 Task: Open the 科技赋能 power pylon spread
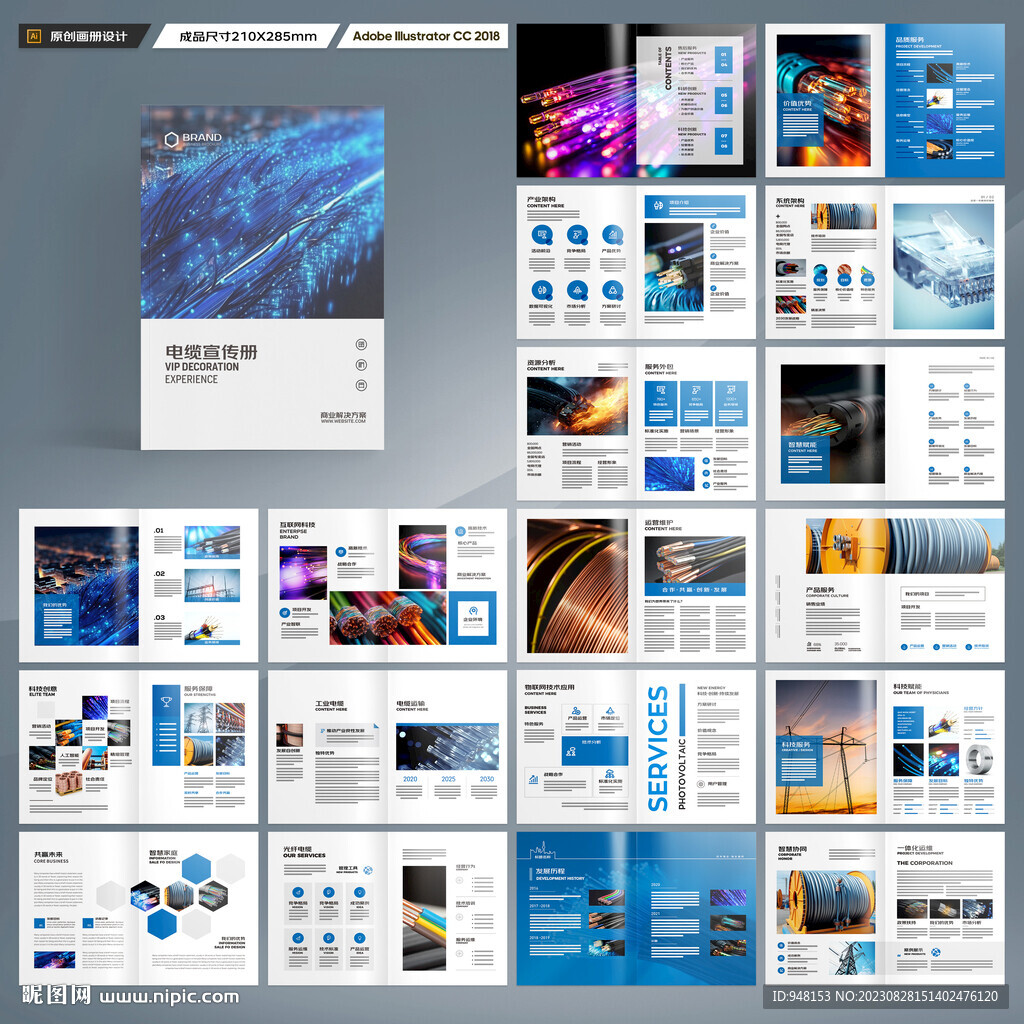pyautogui.click(x=885, y=747)
